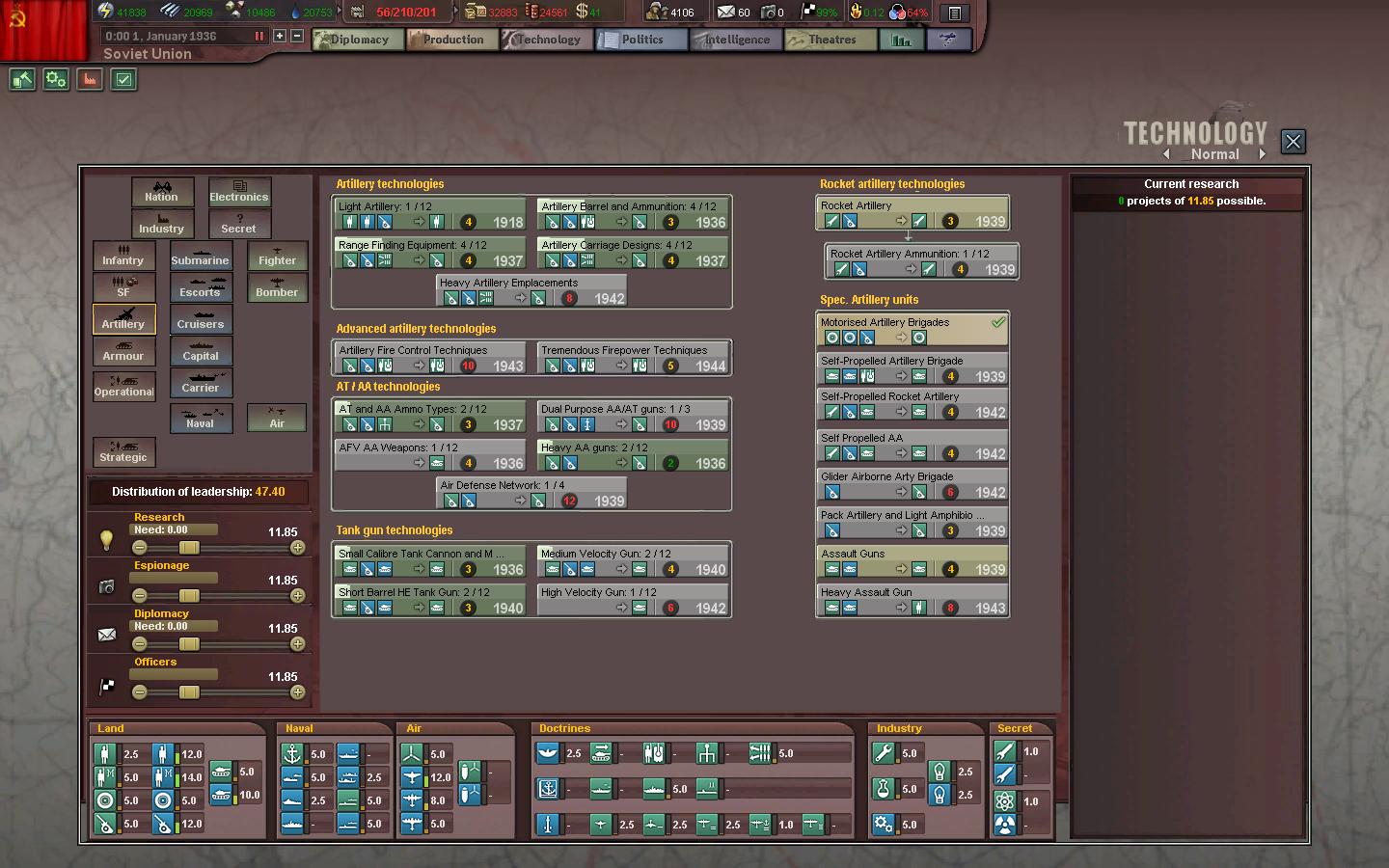Click the airplane icon beside the statistics tab
Viewport: 1389px width, 868px height.
948,40
